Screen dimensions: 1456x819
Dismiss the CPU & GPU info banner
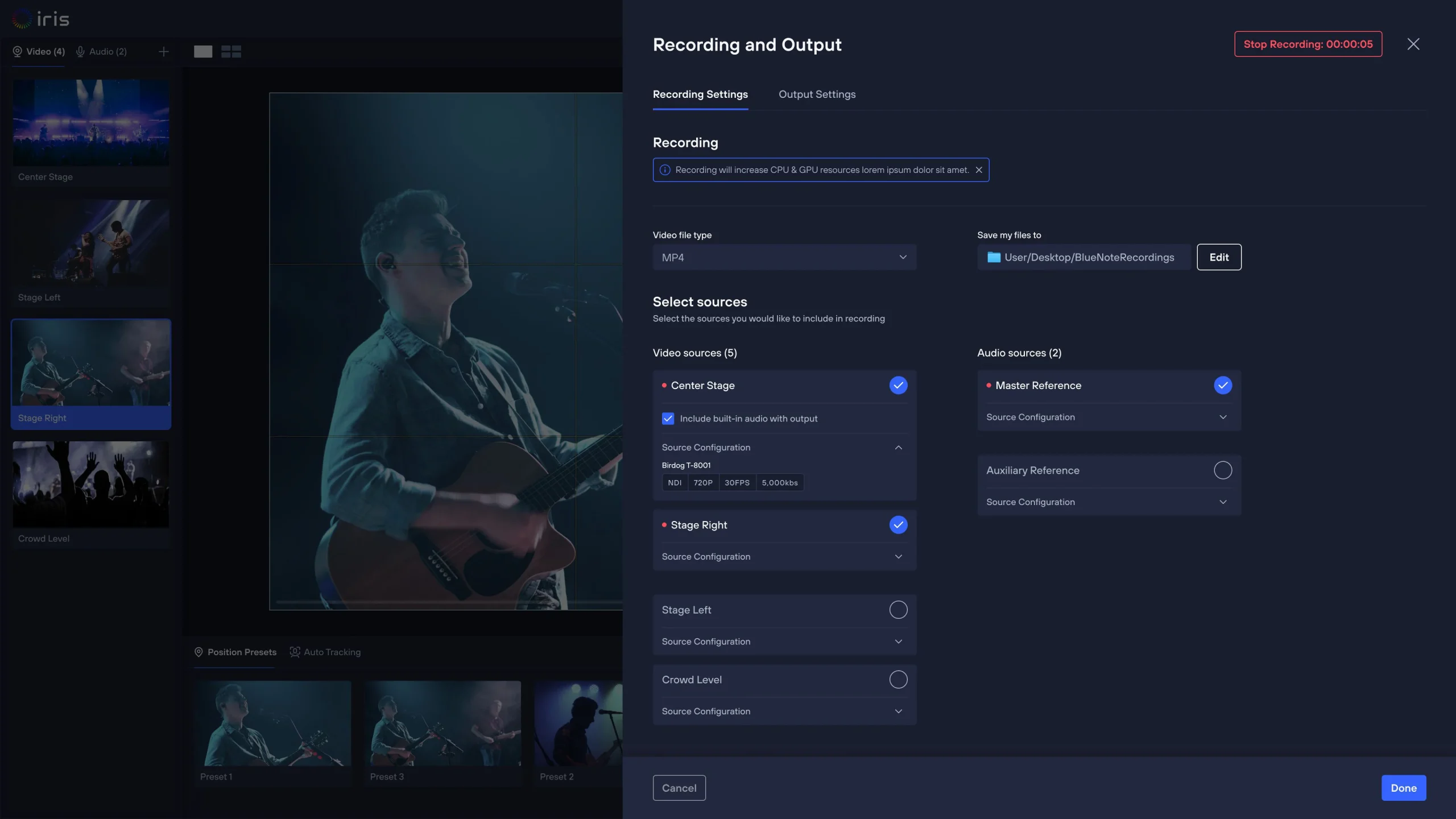(979, 170)
